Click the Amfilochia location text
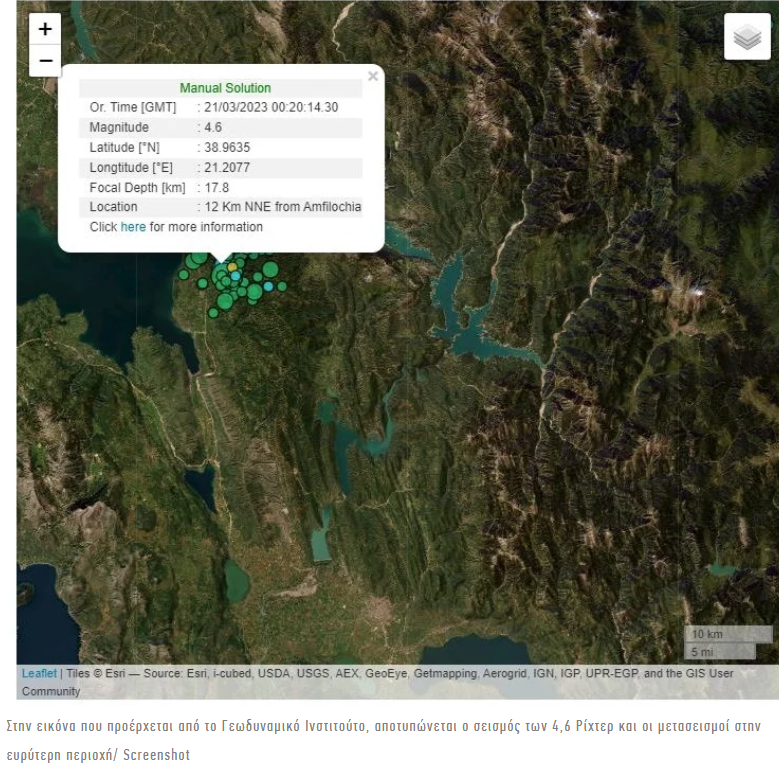This screenshot has width=779, height=775. pyautogui.click(x=282, y=207)
